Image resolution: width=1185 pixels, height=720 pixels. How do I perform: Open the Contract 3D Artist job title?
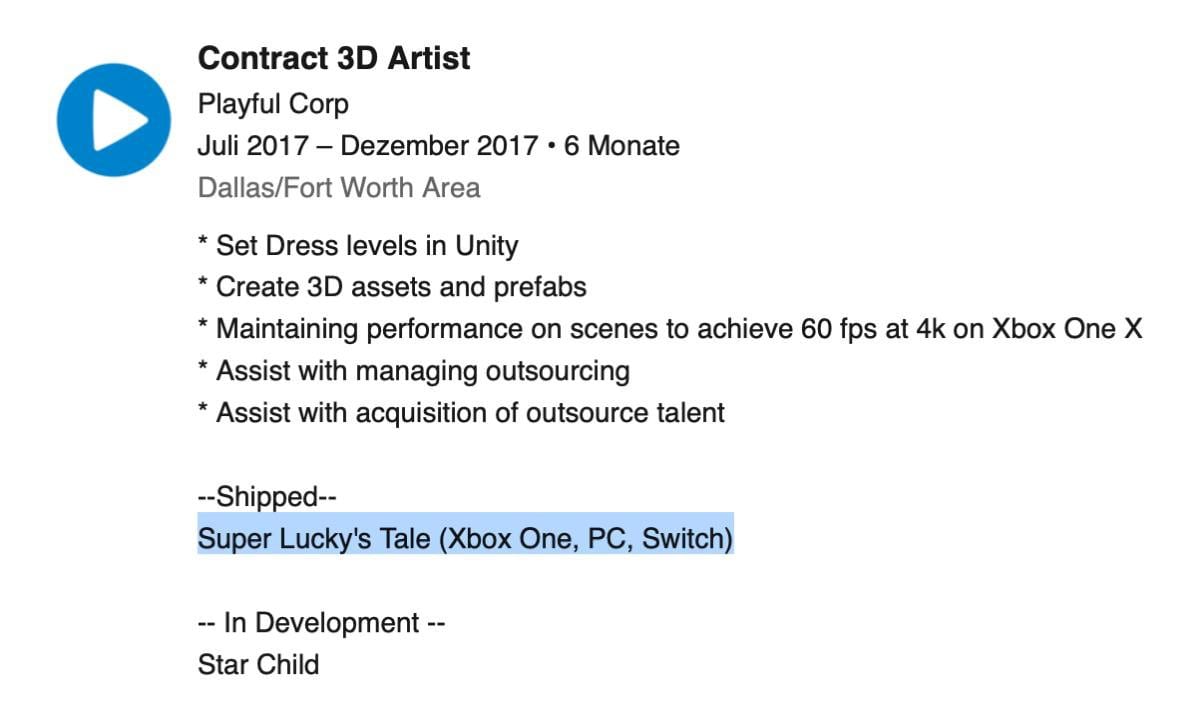334,58
